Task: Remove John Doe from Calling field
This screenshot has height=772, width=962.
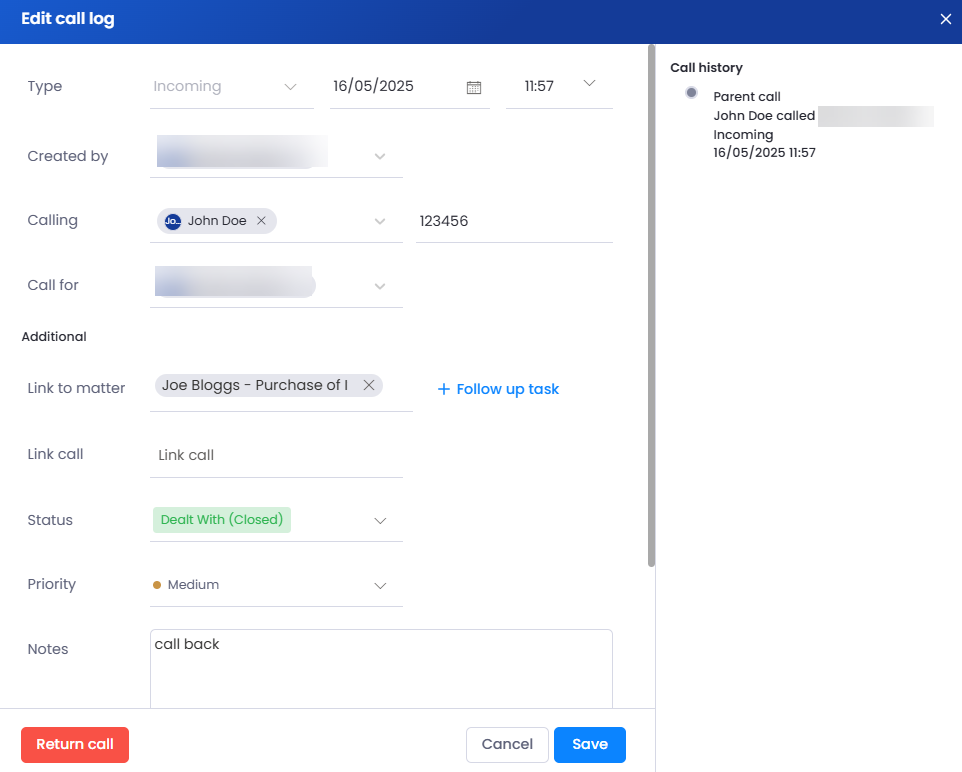Action: click(x=261, y=220)
